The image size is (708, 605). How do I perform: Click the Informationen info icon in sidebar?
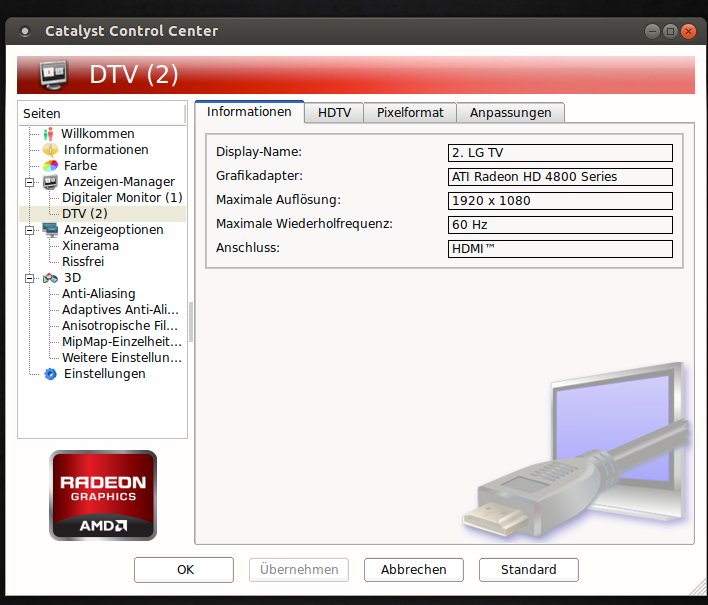click(50, 149)
